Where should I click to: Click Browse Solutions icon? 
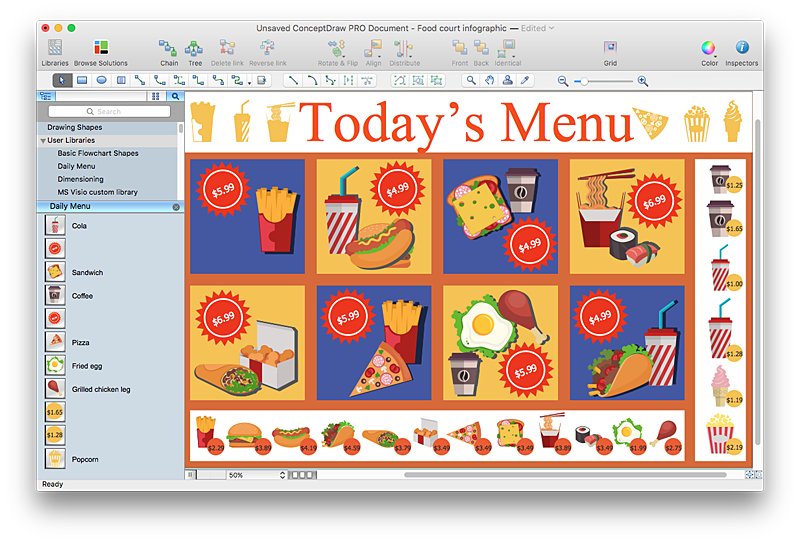(x=101, y=53)
